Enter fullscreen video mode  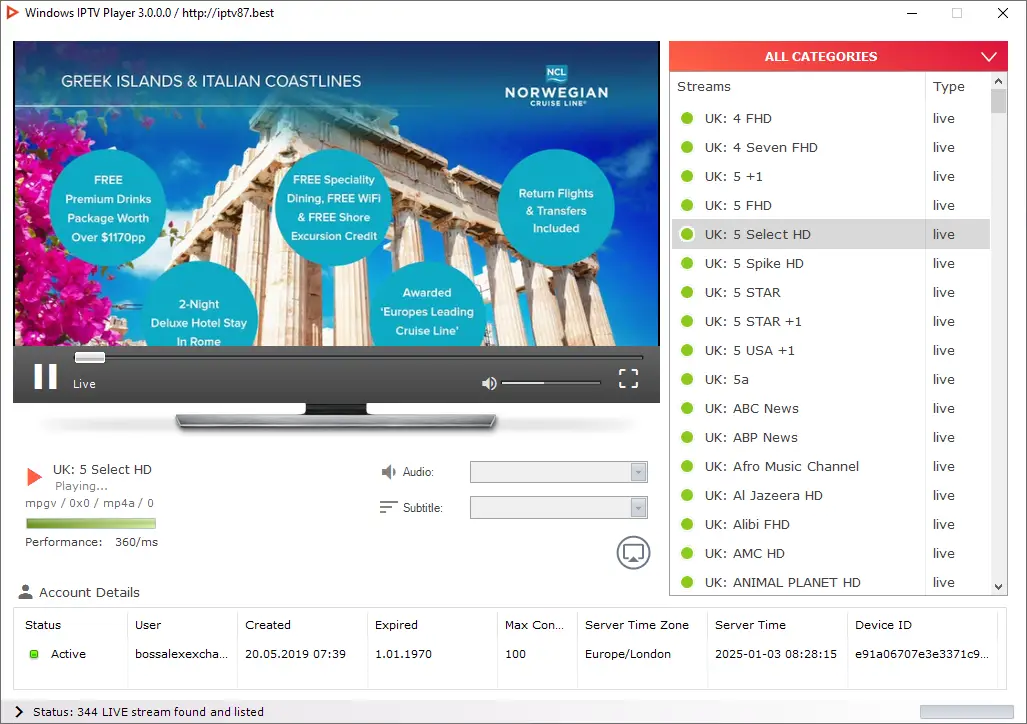click(x=628, y=378)
